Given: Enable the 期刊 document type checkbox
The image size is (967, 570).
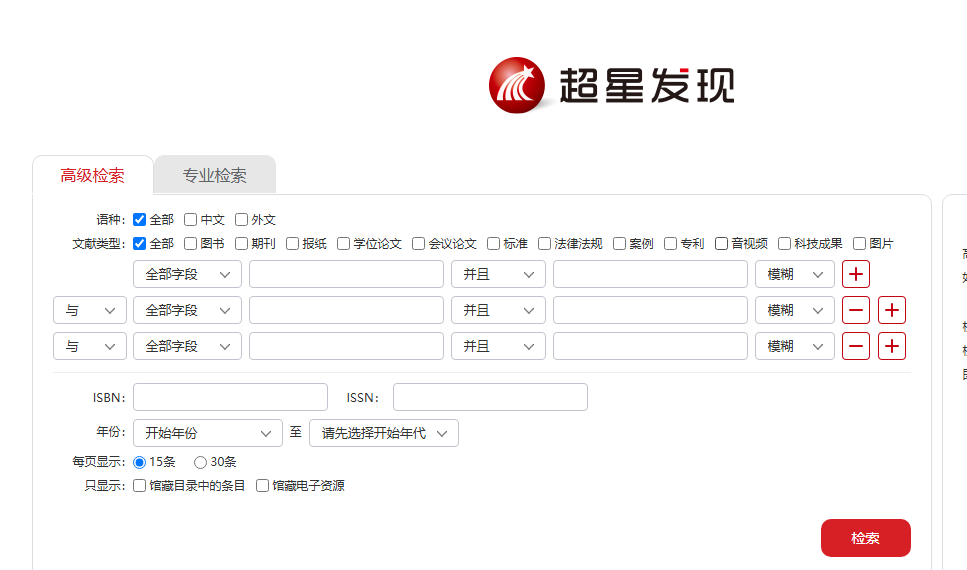Looking at the screenshot, I should click(x=242, y=243).
